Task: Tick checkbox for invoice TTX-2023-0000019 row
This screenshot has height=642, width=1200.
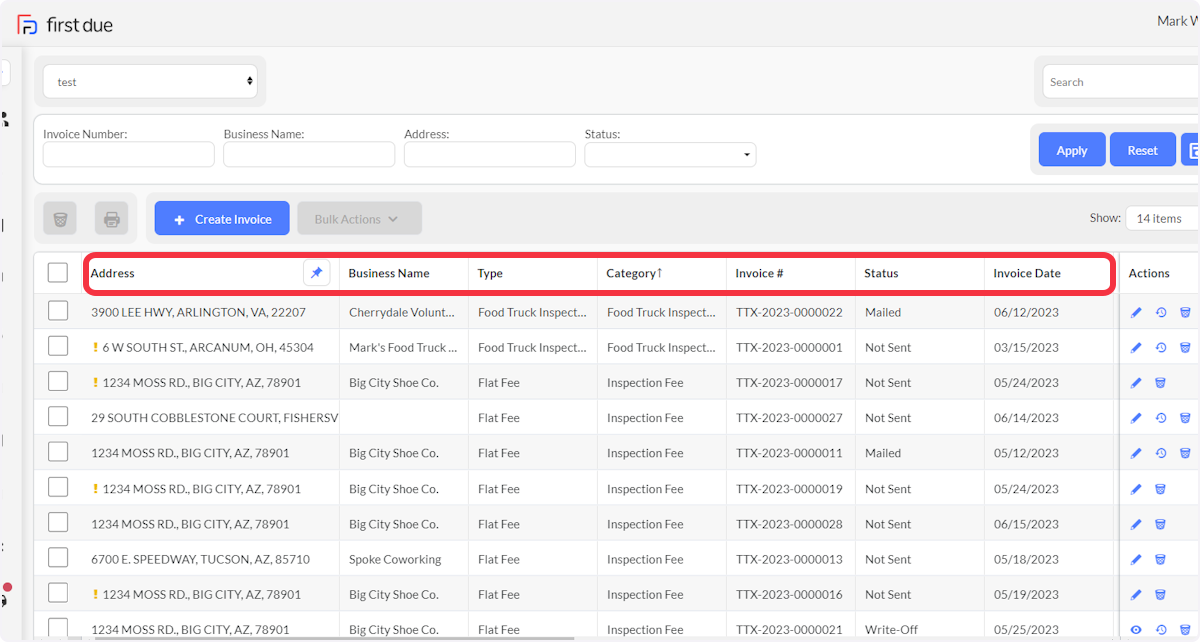Action: point(58,488)
